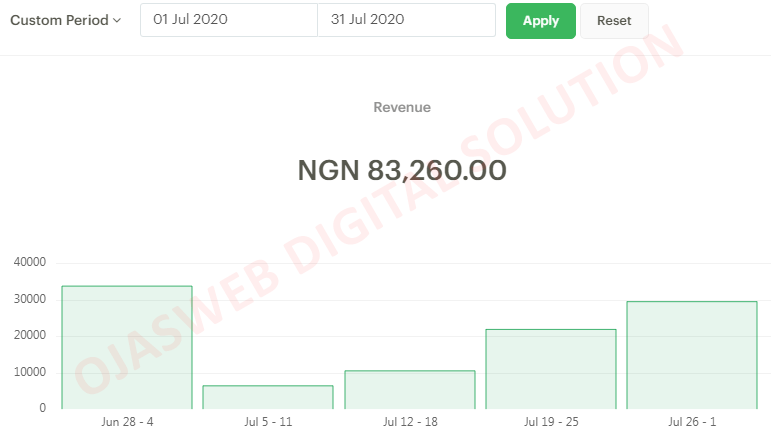Select the Jul 5 - 11 revenue bar
The width and height of the screenshot is (771, 445).
pos(268,397)
